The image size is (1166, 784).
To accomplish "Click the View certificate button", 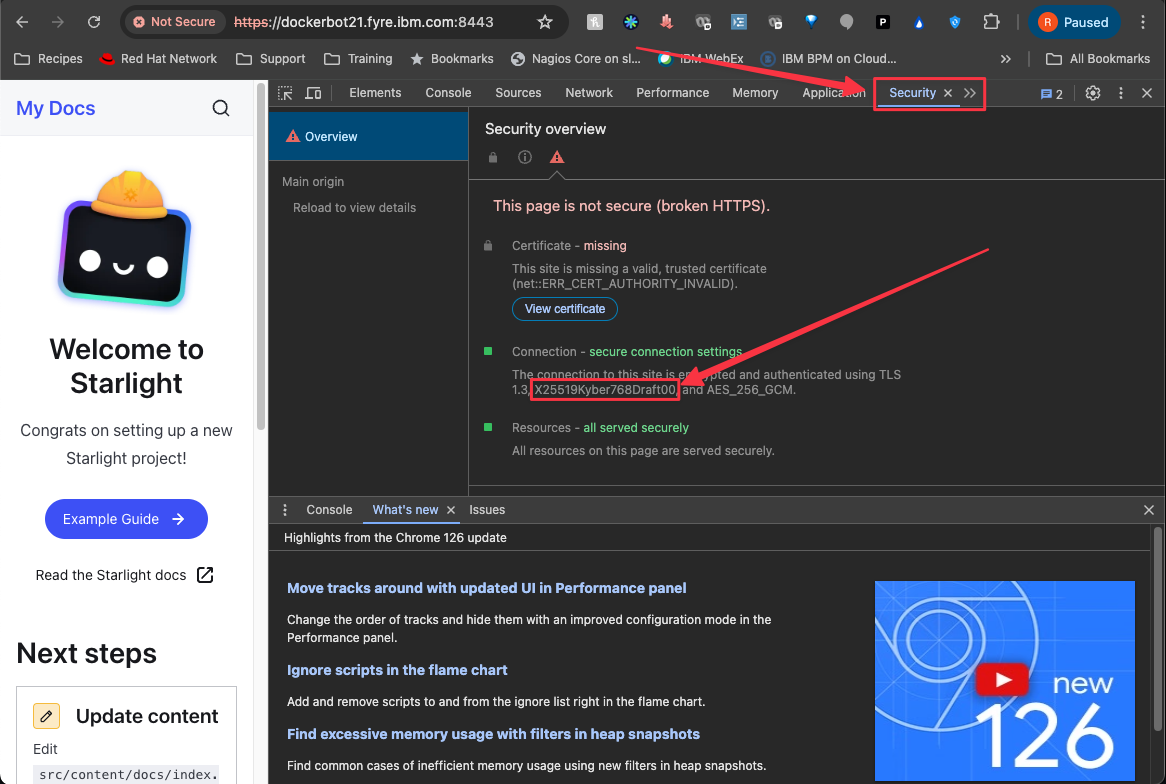I will tap(565, 309).
